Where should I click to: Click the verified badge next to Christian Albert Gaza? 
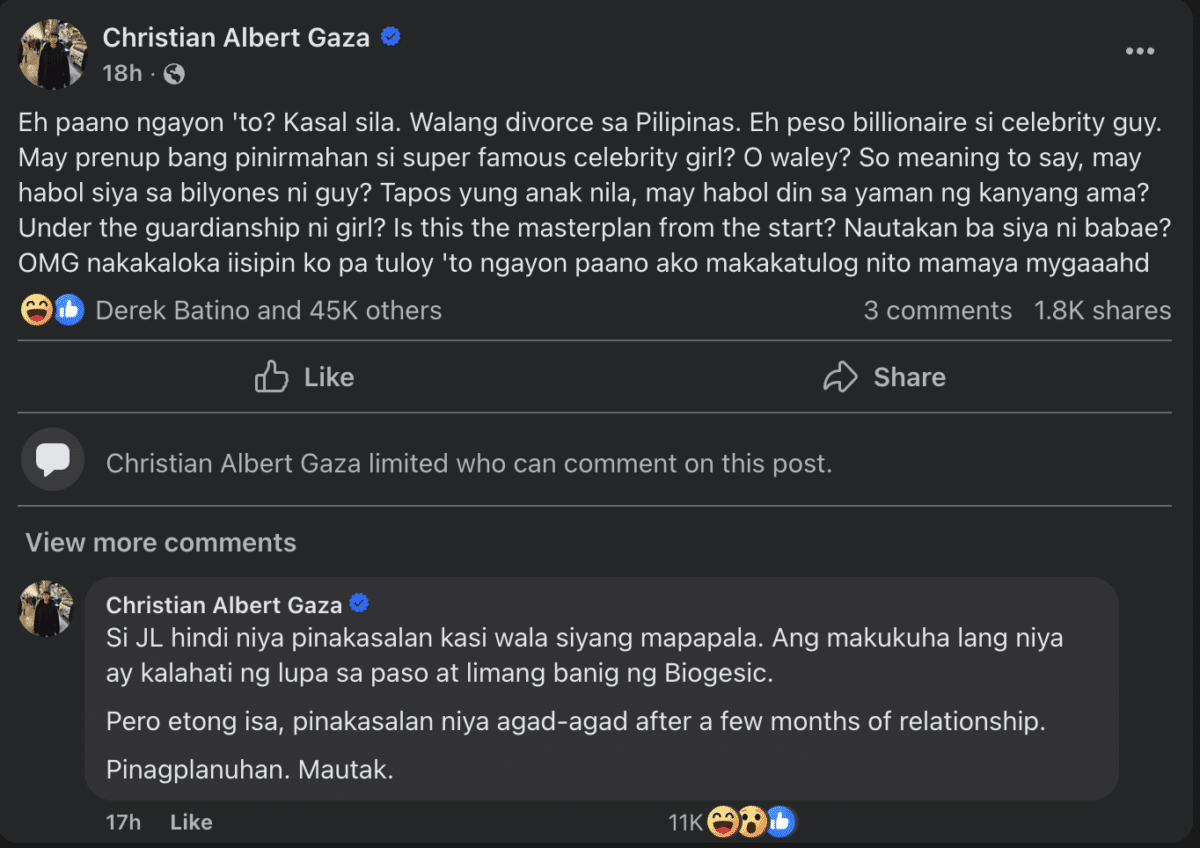[x=390, y=36]
